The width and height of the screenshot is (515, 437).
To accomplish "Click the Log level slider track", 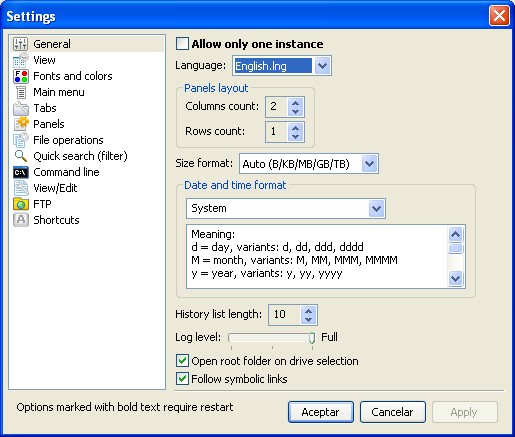I will click(x=272, y=338).
